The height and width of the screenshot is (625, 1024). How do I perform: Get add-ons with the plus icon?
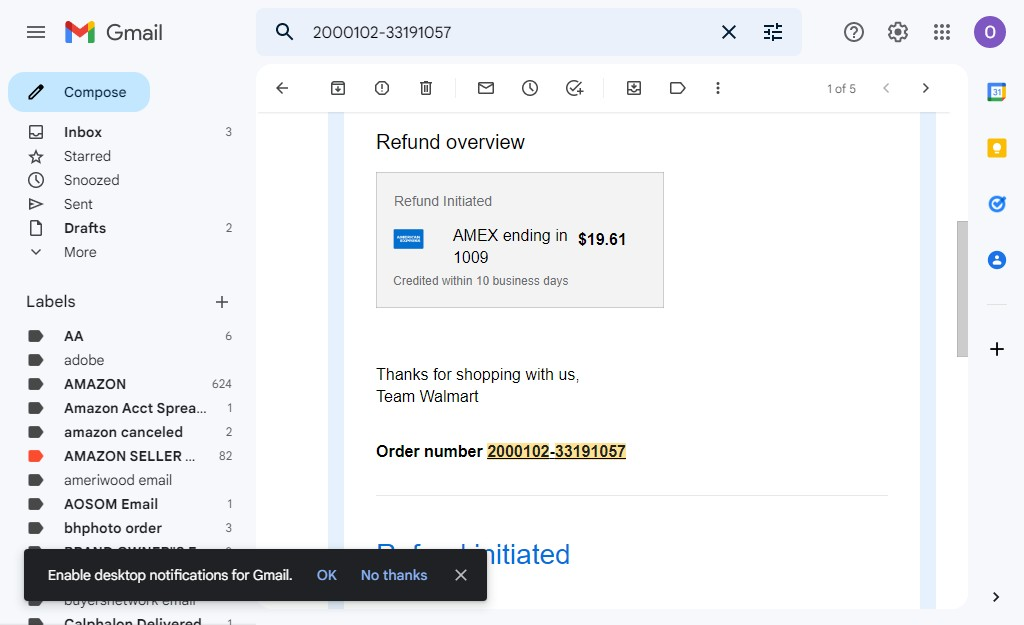coord(997,349)
